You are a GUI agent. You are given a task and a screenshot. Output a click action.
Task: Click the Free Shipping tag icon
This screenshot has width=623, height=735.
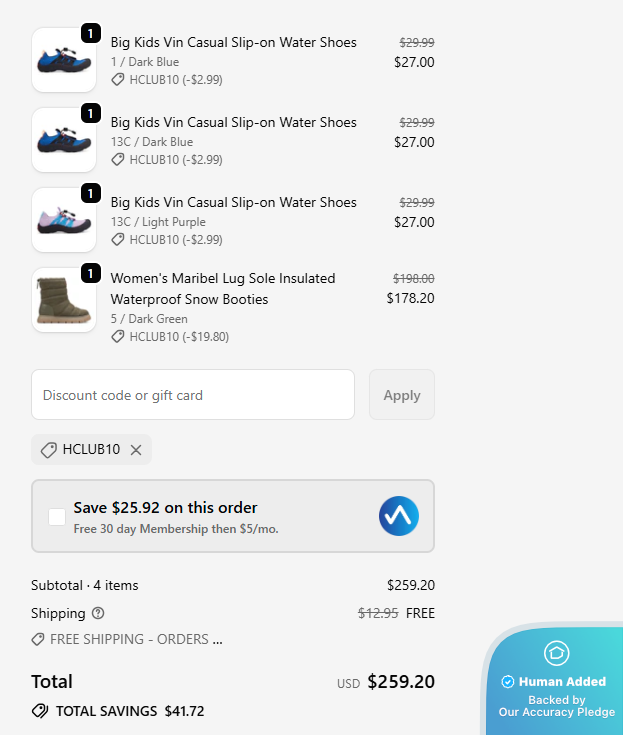point(38,639)
